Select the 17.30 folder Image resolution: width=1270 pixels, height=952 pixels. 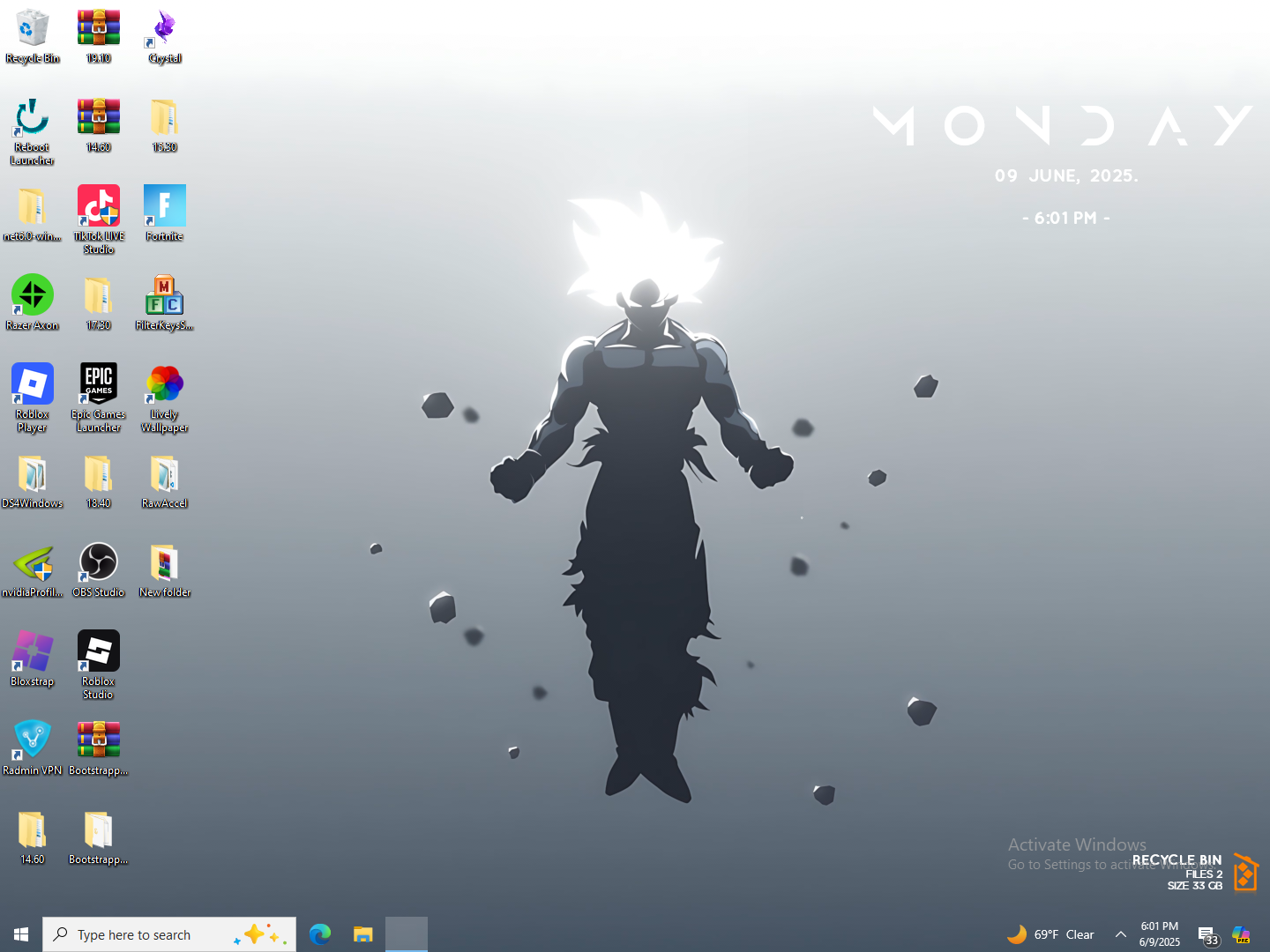(x=99, y=304)
